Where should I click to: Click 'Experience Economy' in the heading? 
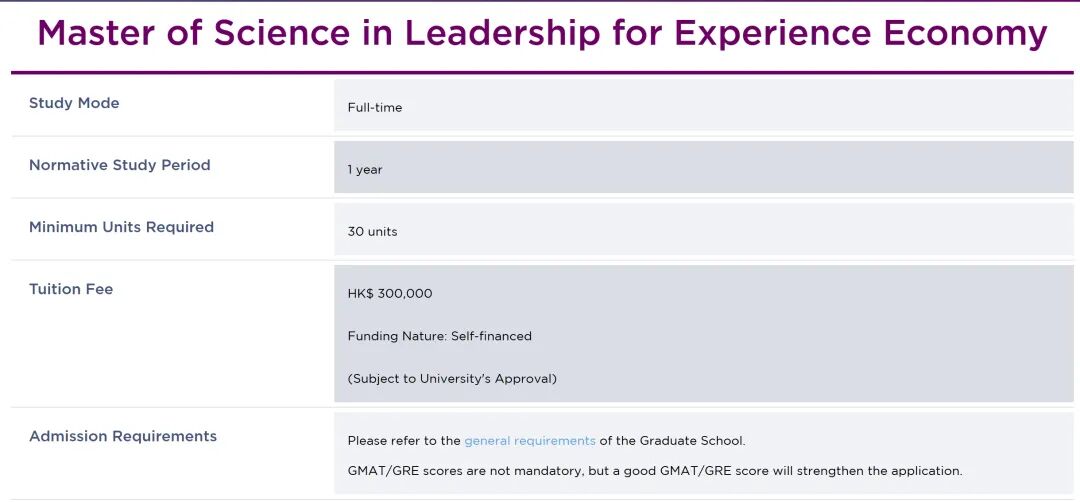pos(860,34)
